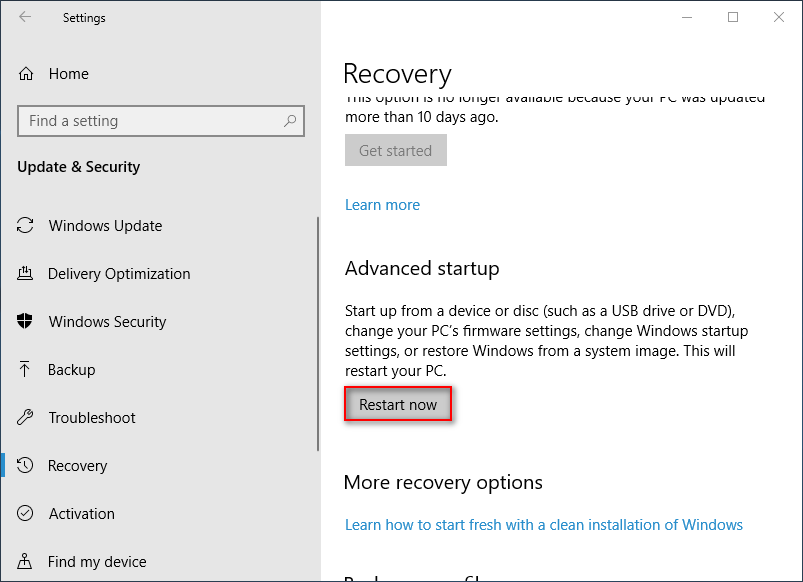The image size is (803, 582).
Task: Click the Windows Update sync icon
Action: (26, 226)
